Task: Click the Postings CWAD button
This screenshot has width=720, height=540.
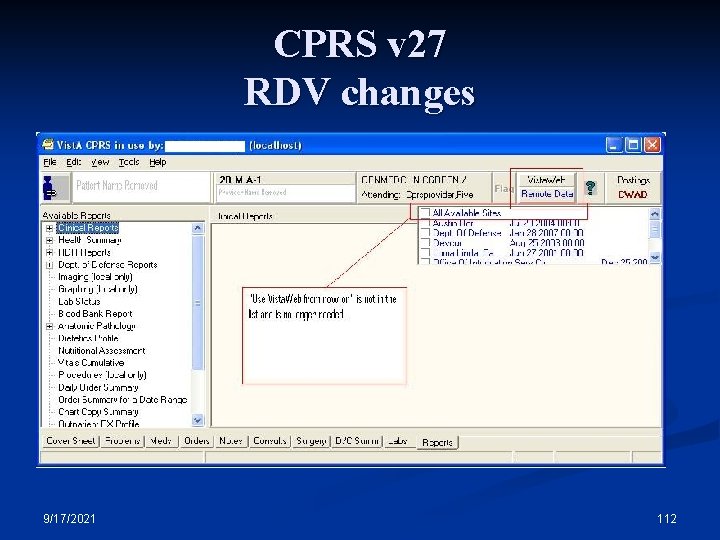Action: pos(633,187)
